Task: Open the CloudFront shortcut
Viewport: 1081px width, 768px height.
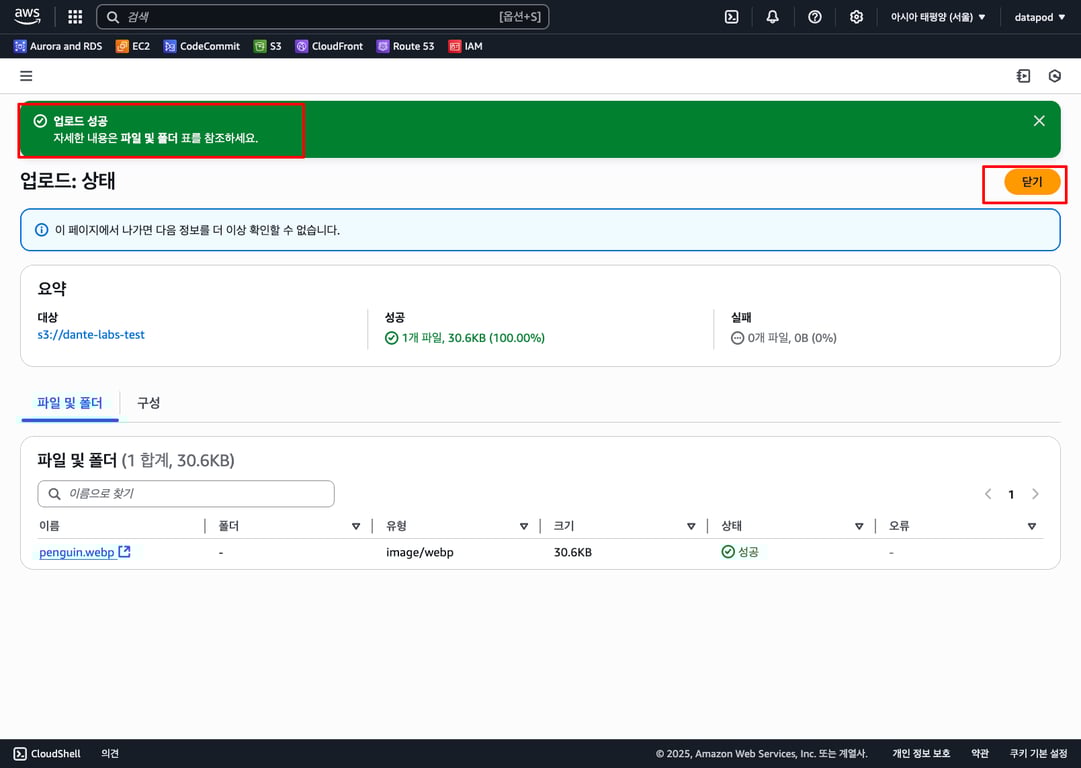Action: pos(330,46)
